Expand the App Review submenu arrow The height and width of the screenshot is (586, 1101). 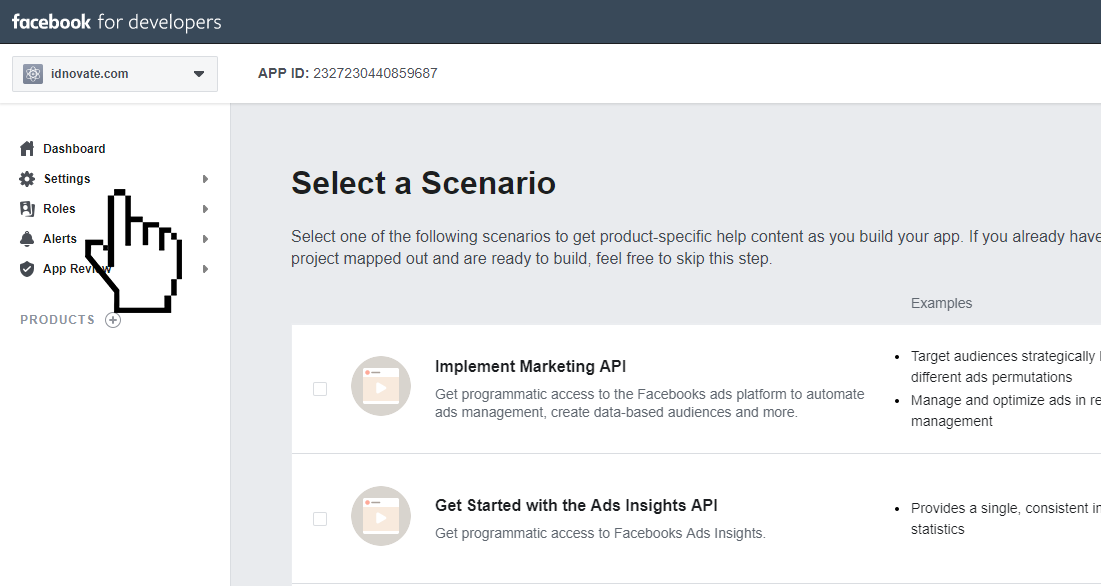click(205, 269)
